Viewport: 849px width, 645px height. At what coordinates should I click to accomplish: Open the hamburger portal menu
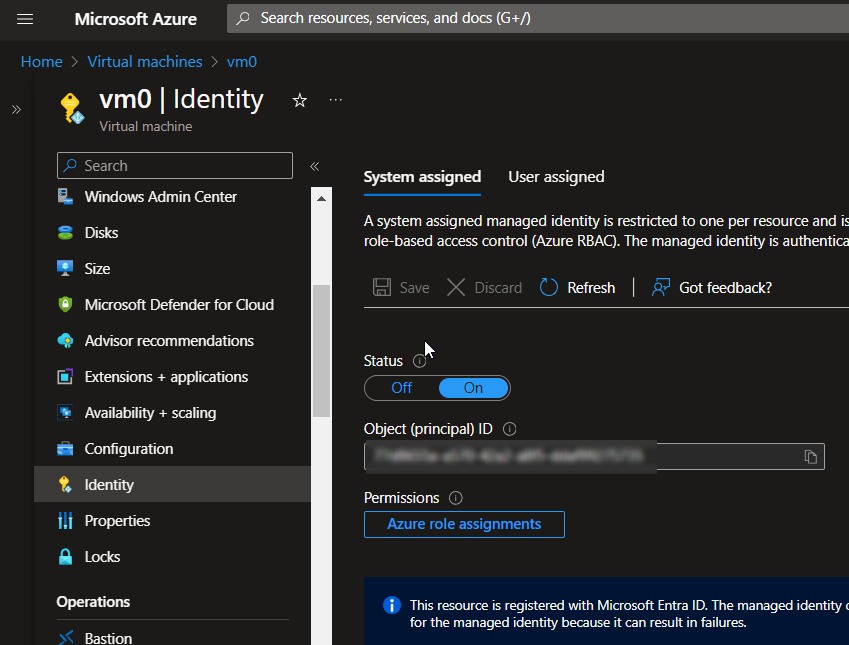(x=25, y=19)
